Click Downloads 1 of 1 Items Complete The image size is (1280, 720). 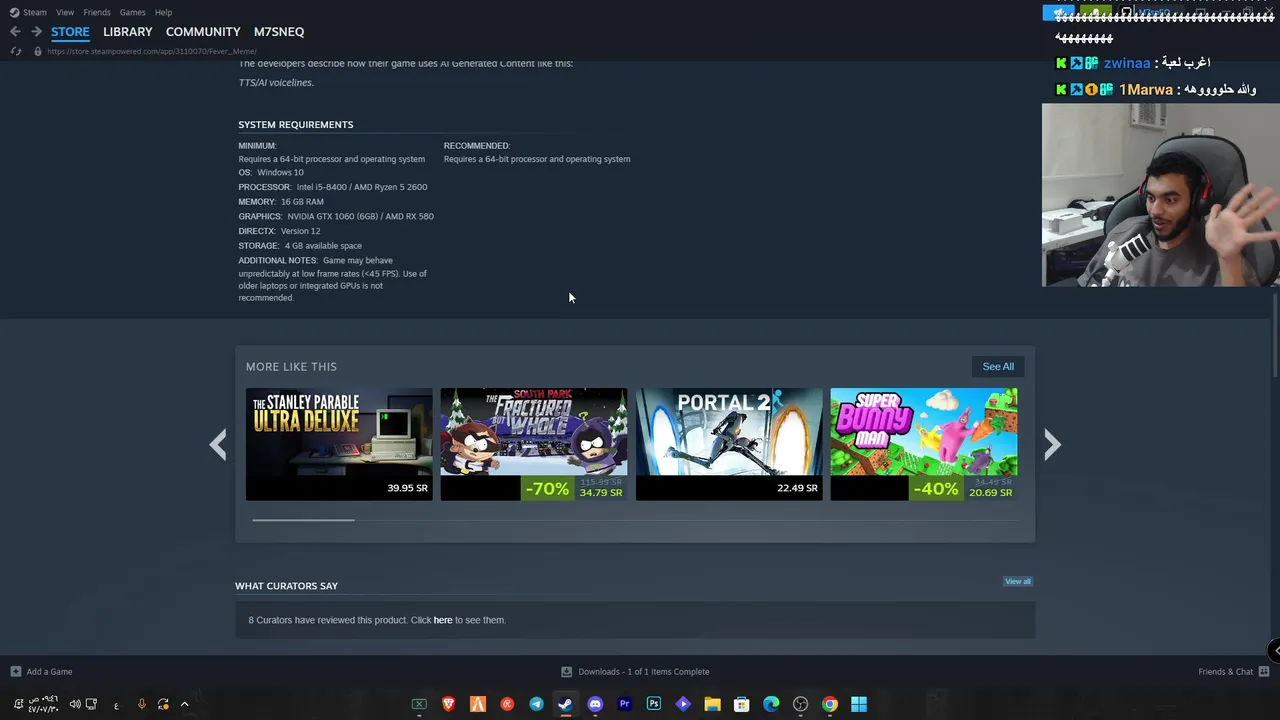pyautogui.click(x=644, y=671)
